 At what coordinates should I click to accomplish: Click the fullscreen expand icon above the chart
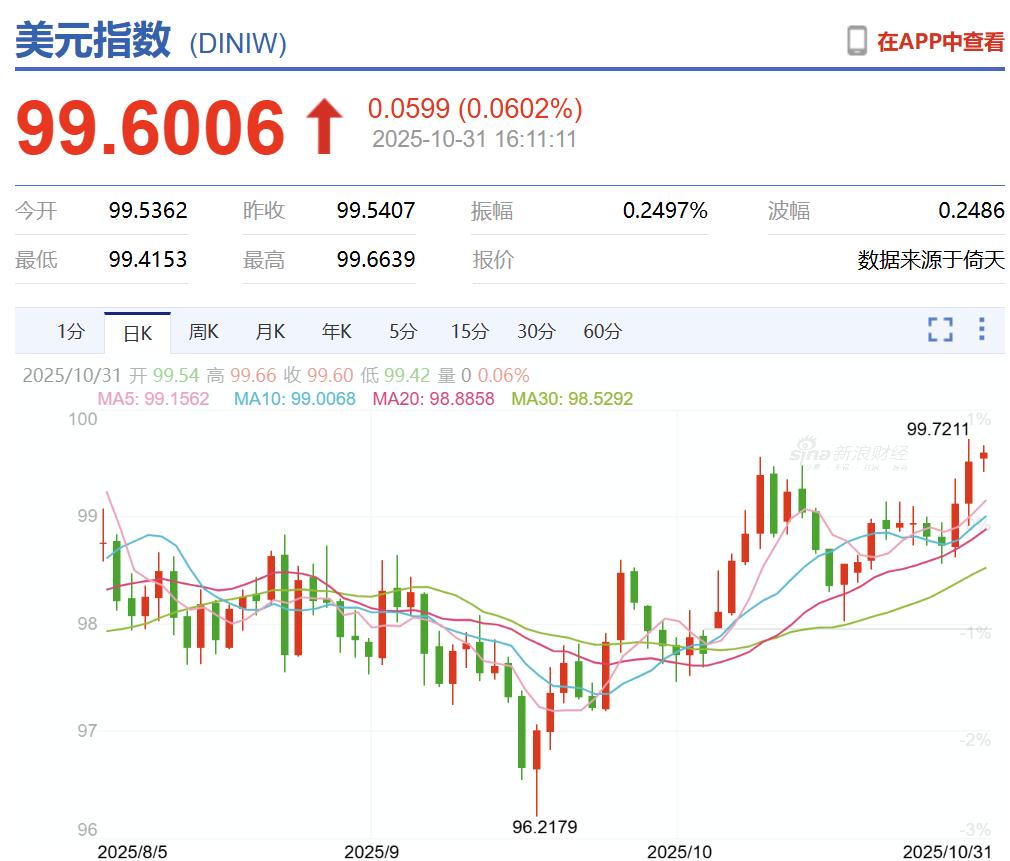click(x=939, y=330)
